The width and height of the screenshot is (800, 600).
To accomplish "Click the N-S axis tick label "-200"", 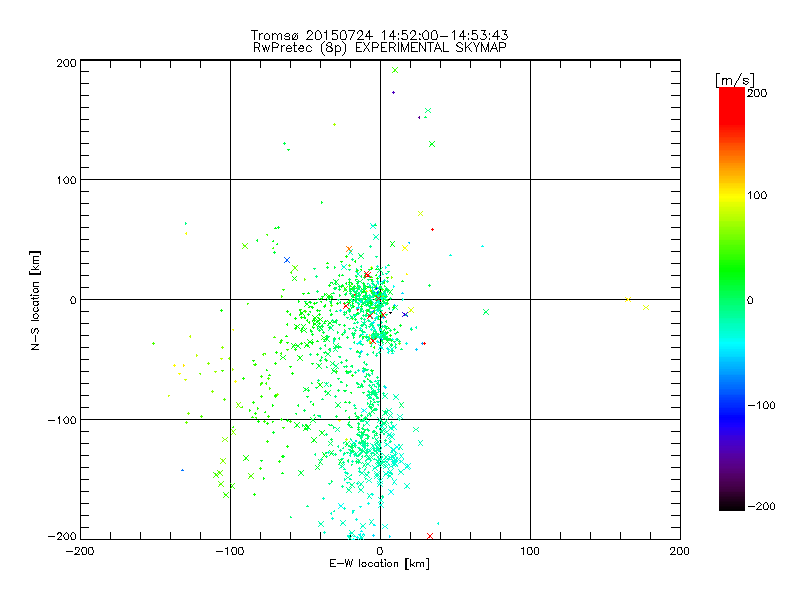I will [x=62, y=536].
